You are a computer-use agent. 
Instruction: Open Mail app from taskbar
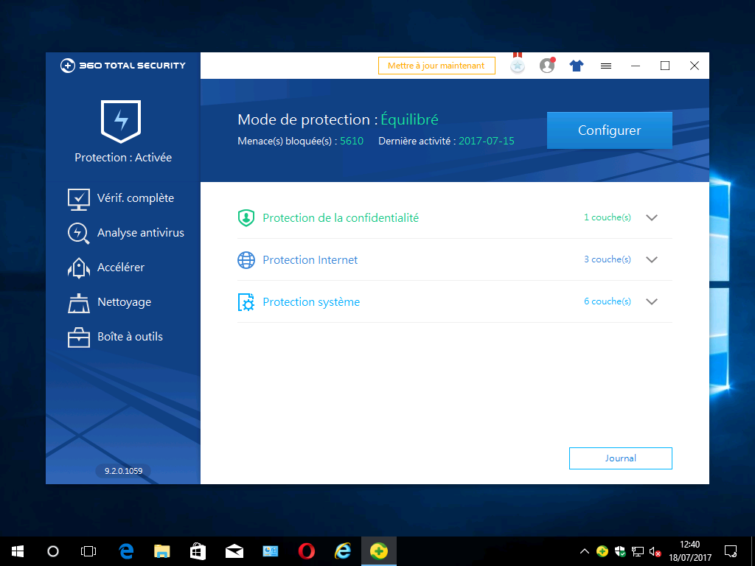234,551
